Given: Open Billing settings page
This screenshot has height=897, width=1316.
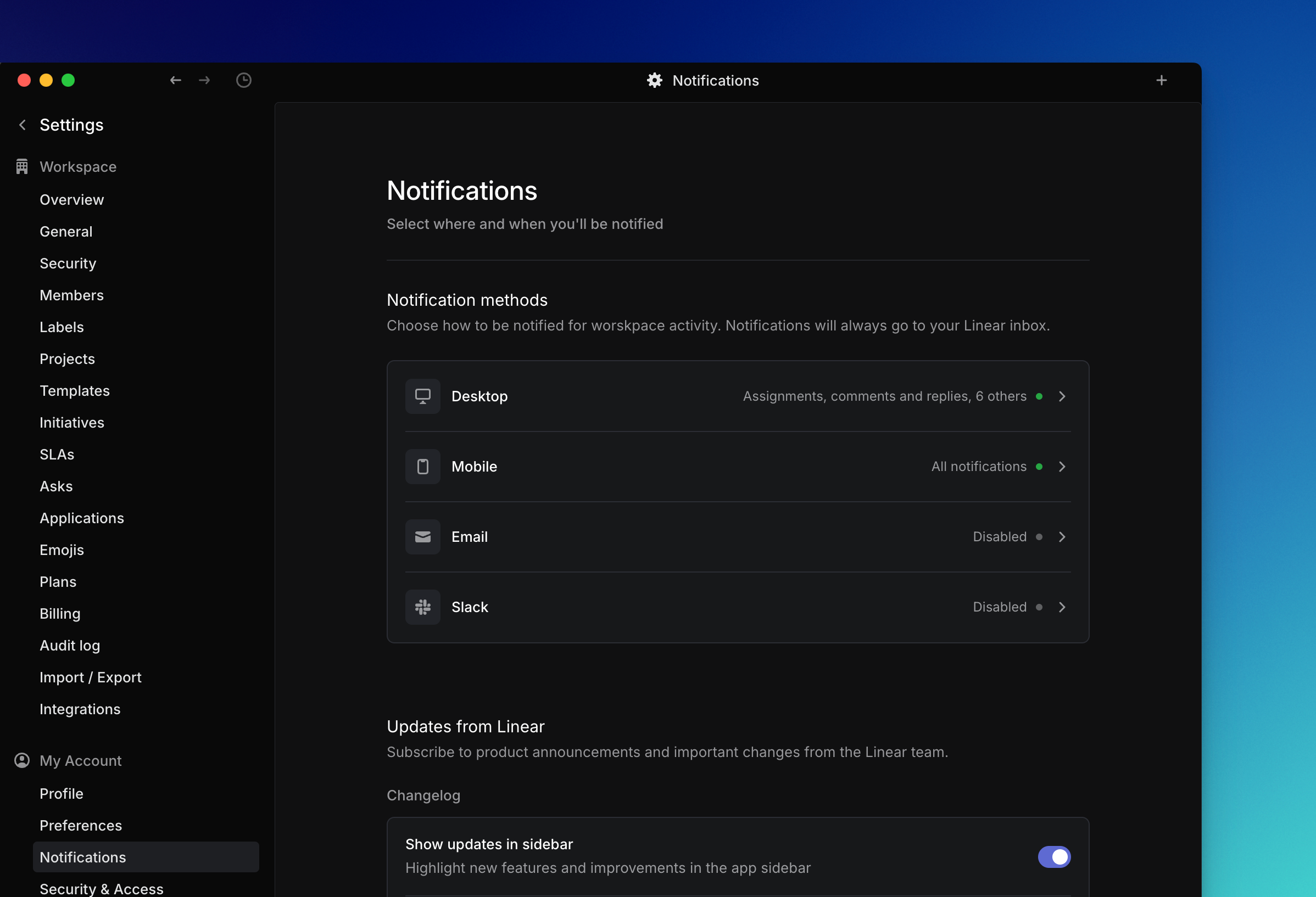Looking at the screenshot, I should click(x=60, y=614).
